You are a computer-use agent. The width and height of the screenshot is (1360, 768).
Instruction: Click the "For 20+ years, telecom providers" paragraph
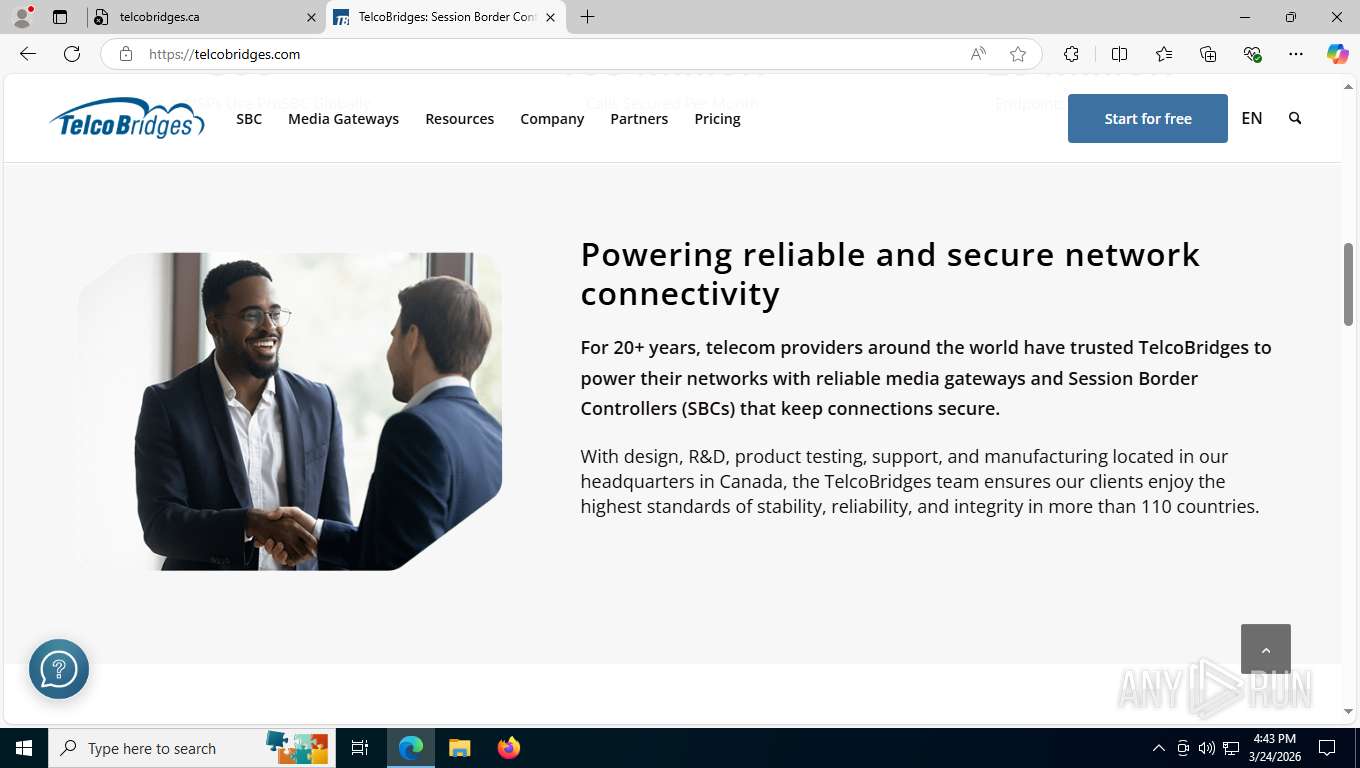(x=926, y=378)
